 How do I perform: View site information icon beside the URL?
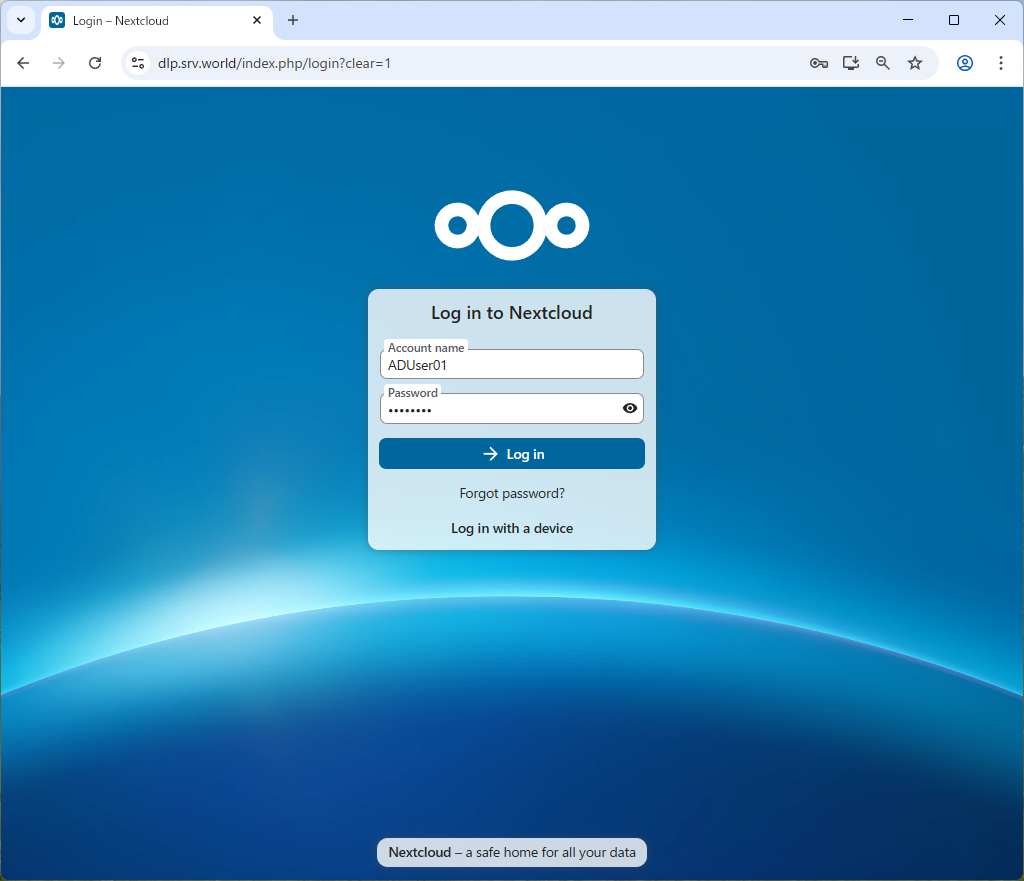pos(139,63)
